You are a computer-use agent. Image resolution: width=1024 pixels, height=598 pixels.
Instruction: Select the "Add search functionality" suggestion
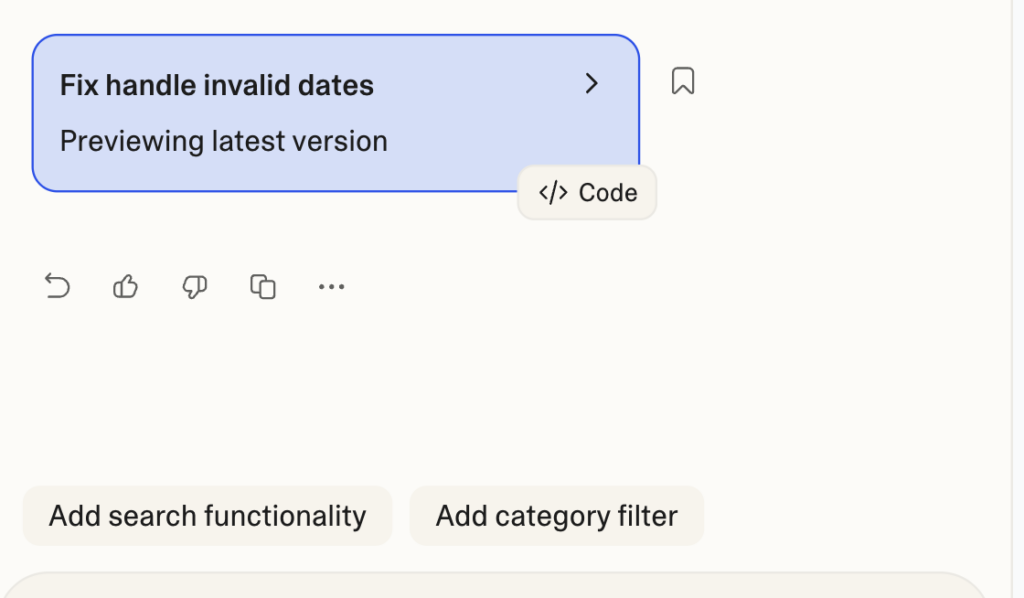click(208, 516)
